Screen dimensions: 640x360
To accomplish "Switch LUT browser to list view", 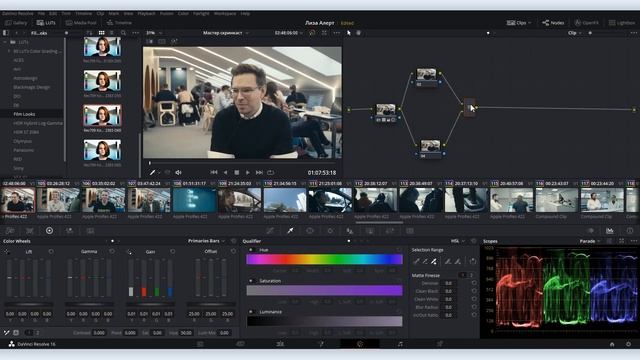I will point(111,33).
